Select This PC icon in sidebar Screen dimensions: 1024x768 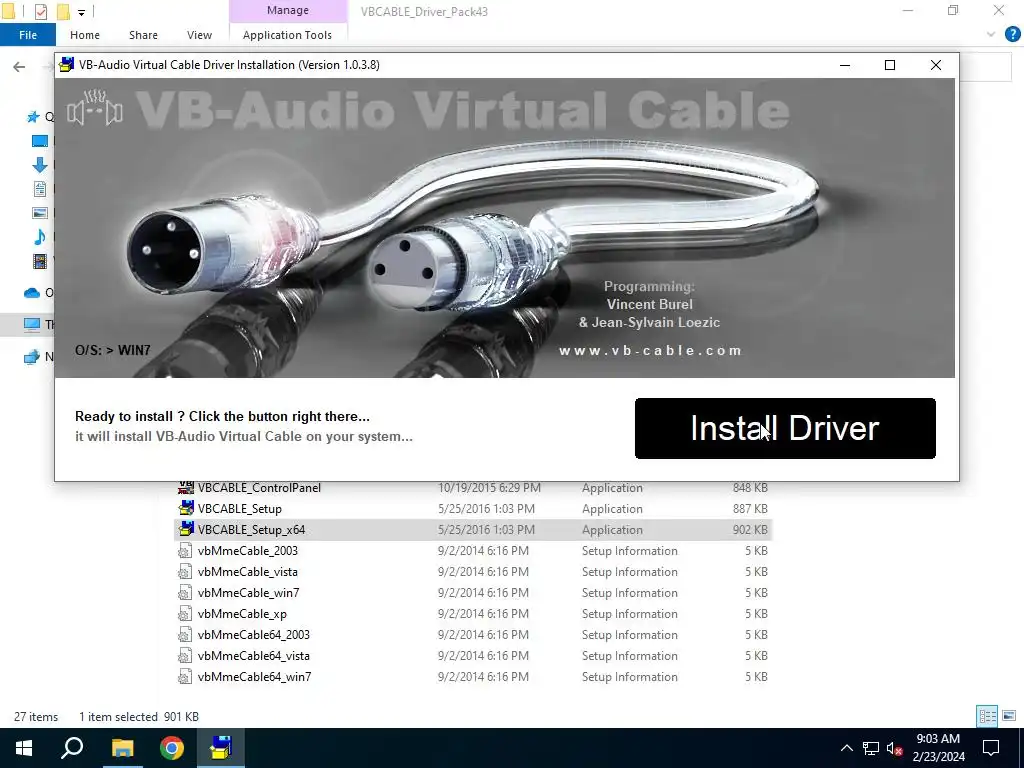31,324
